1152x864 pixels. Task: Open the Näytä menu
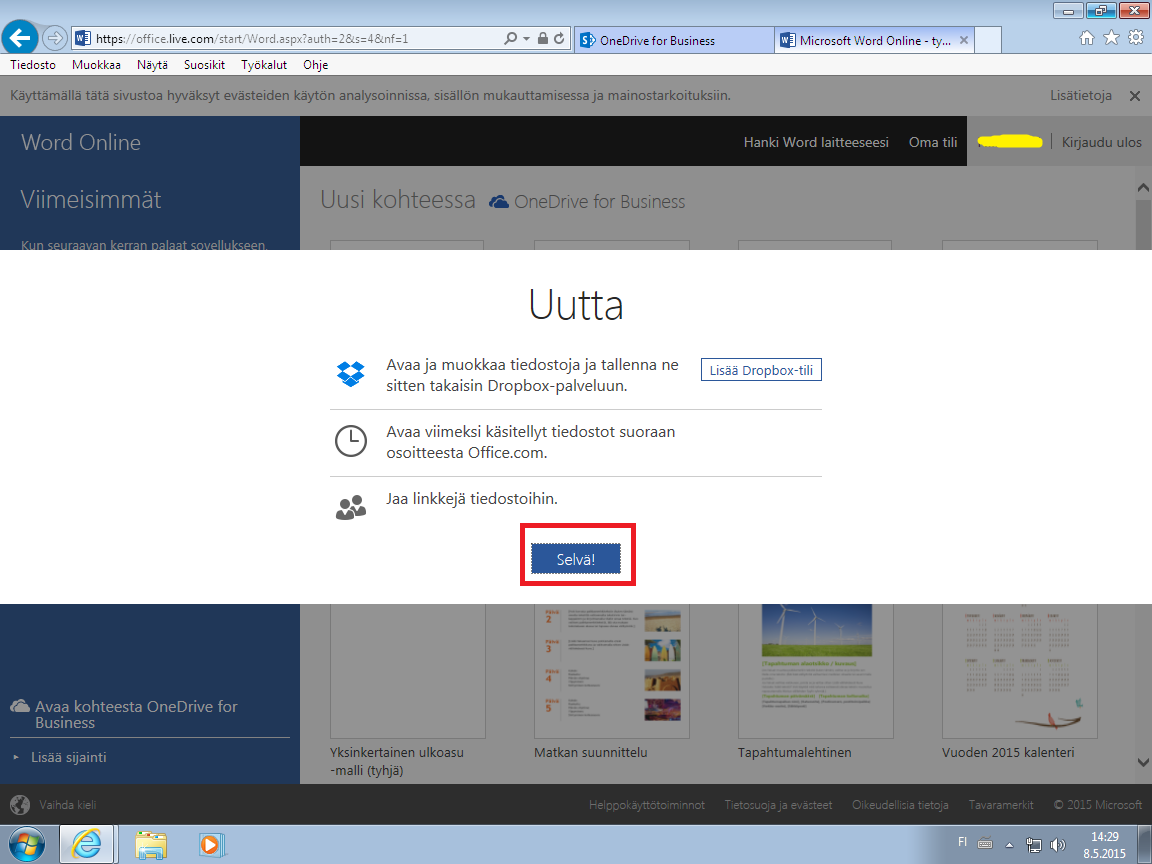coord(152,65)
